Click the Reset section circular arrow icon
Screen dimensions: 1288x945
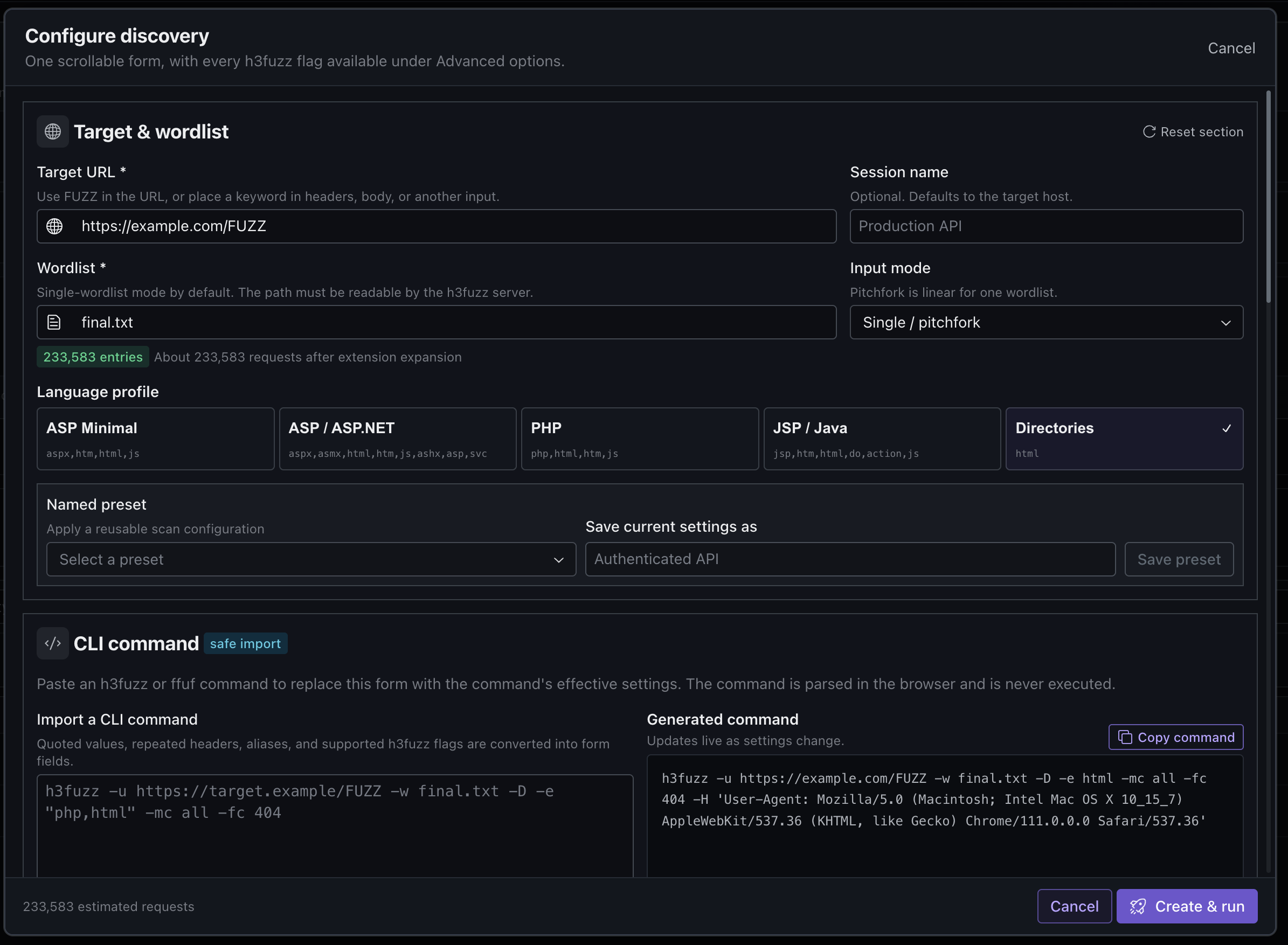(x=1149, y=131)
